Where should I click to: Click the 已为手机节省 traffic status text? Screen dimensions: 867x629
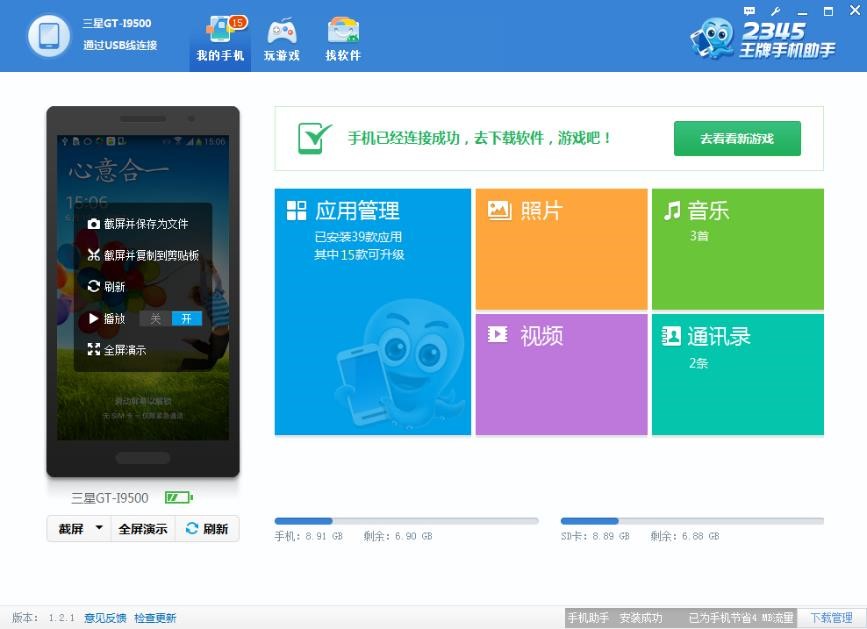click(x=741, y=618)
